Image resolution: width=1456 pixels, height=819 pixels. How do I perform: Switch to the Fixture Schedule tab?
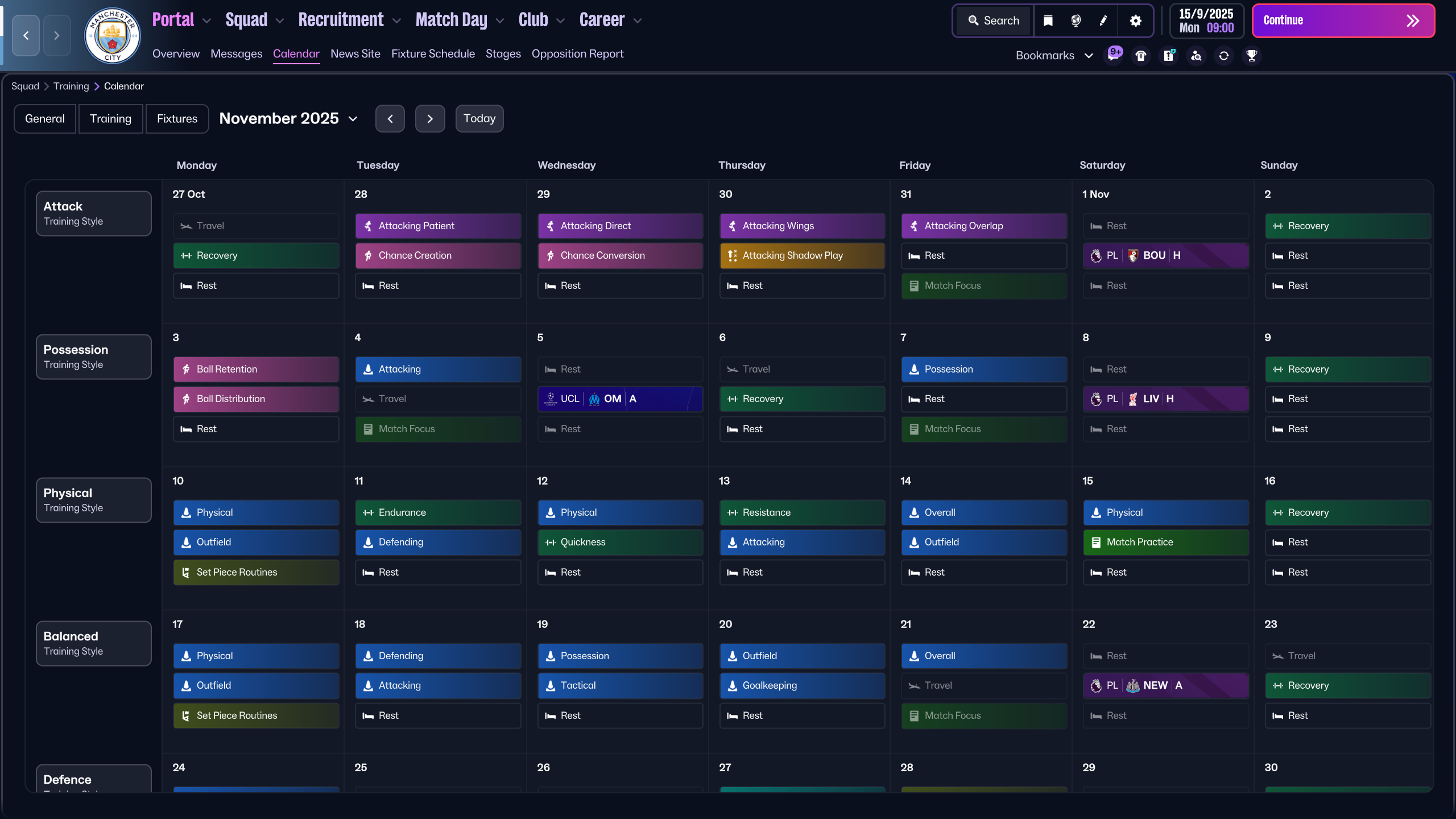(x=433, y=53)
